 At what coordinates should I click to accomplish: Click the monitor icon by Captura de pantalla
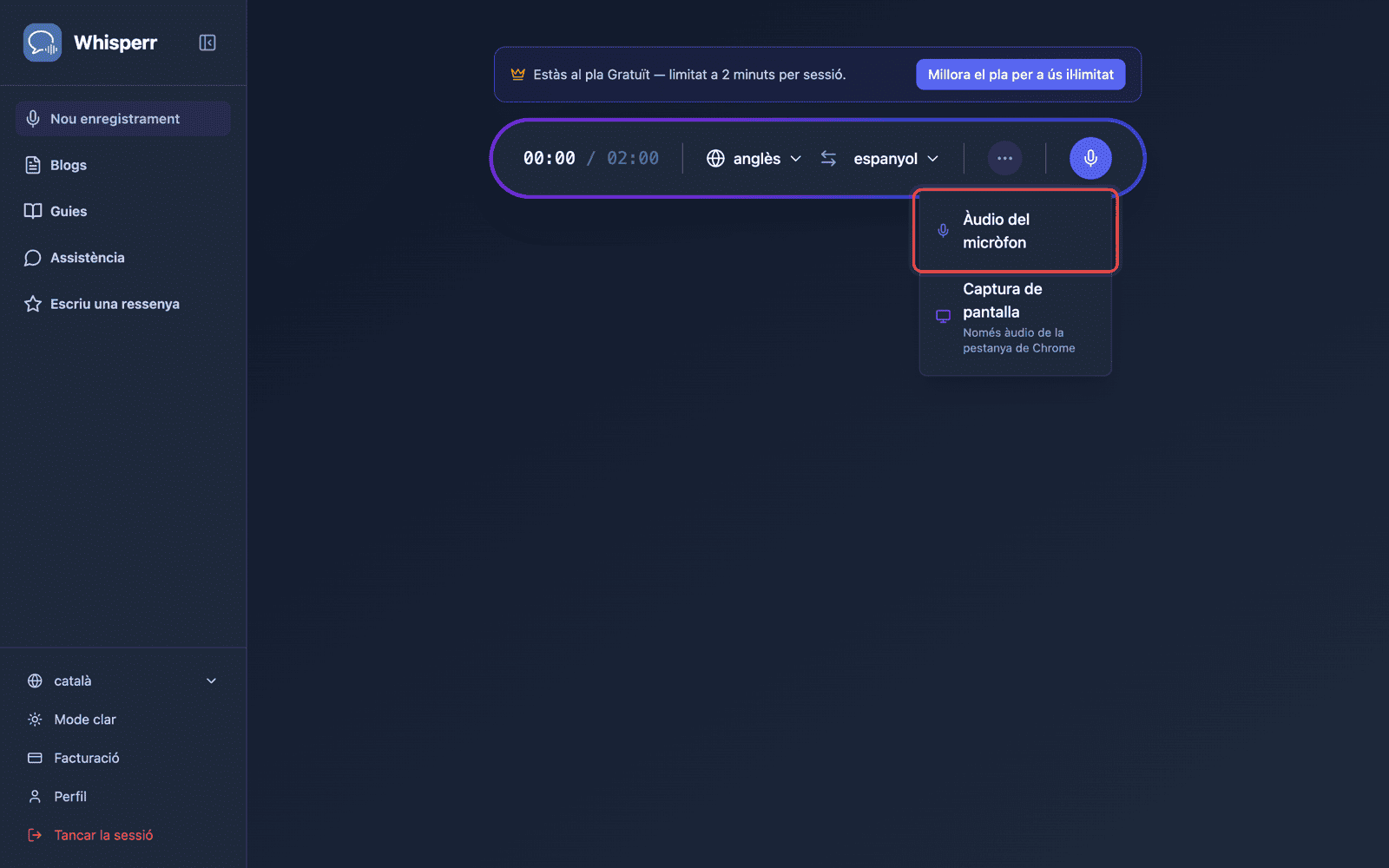pos(943,316)
